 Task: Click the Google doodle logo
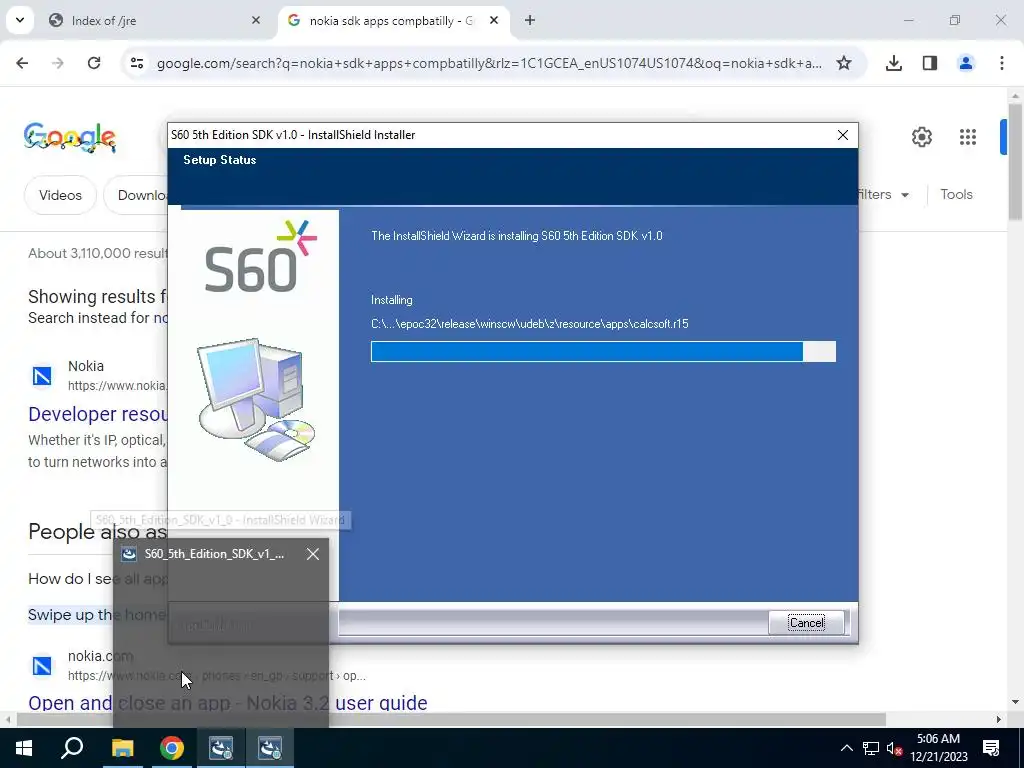click(70, 137)
